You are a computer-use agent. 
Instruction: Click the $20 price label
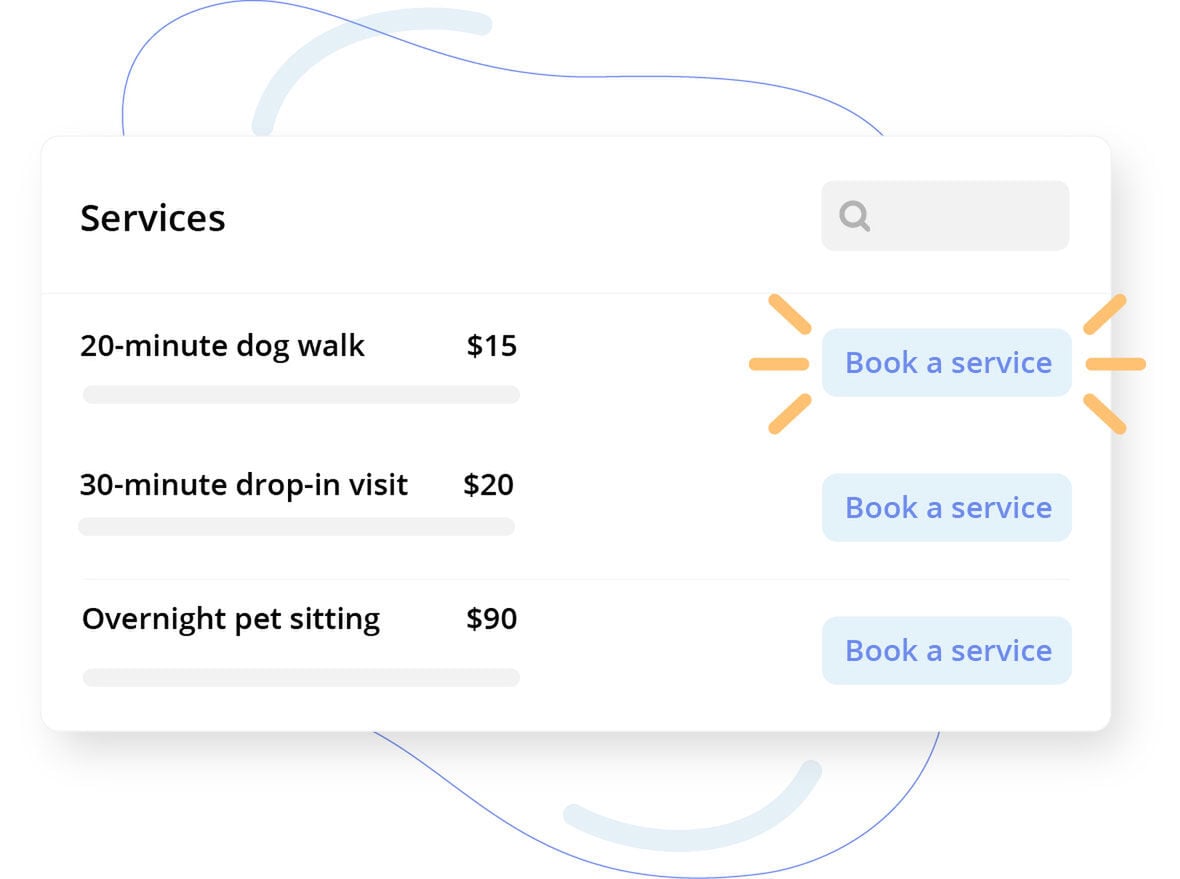[489, 485]
